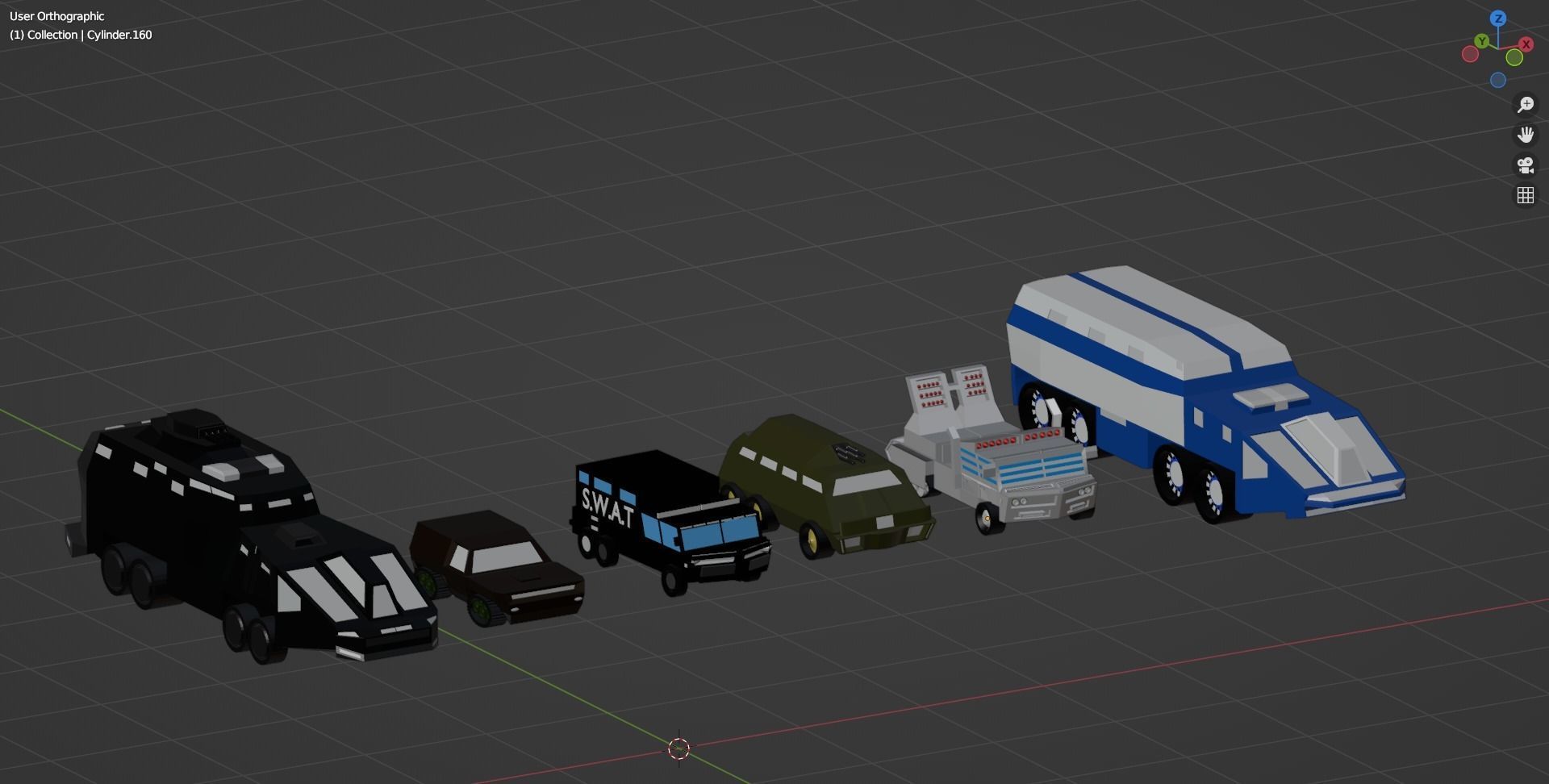1549x784 pixels.
Task: Select the gray rocket launcher truck
Action: [992, 452]
